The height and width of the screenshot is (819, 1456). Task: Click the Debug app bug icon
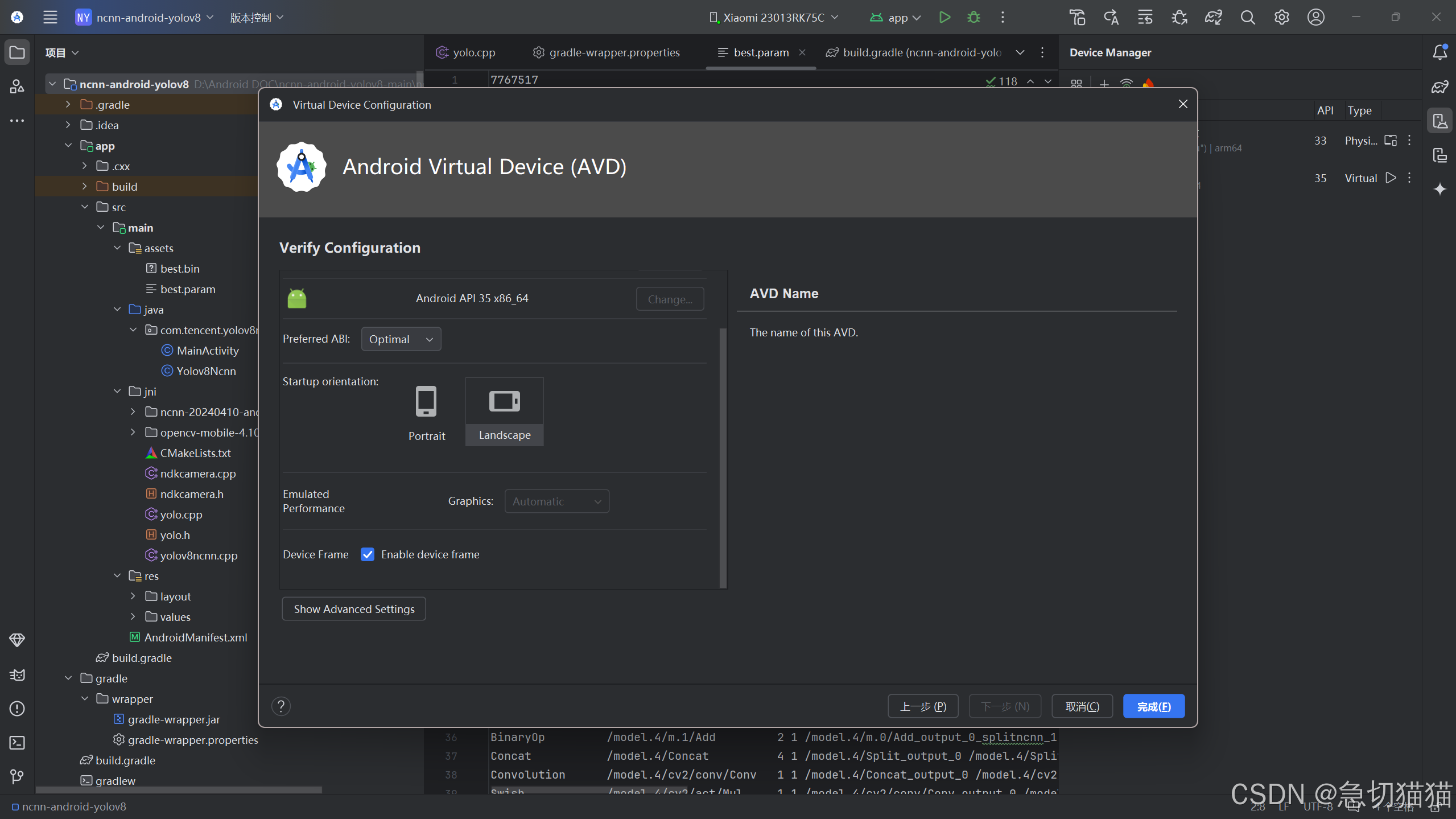[974, 17]
